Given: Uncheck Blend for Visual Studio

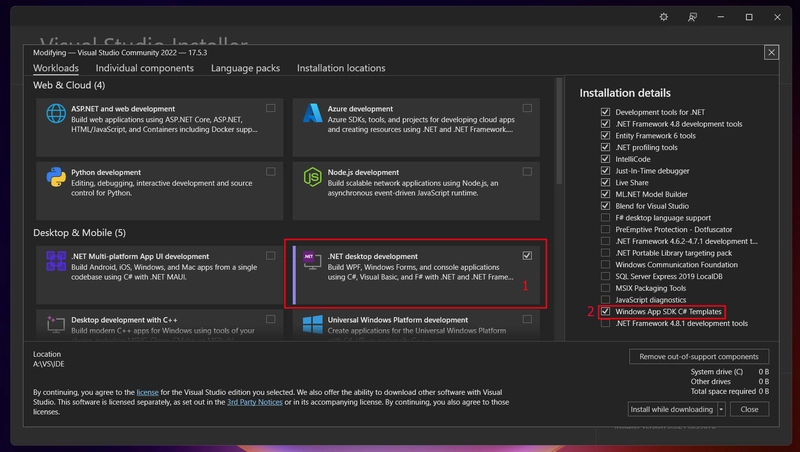Looking at the screenshot, I should pos(605,206).
